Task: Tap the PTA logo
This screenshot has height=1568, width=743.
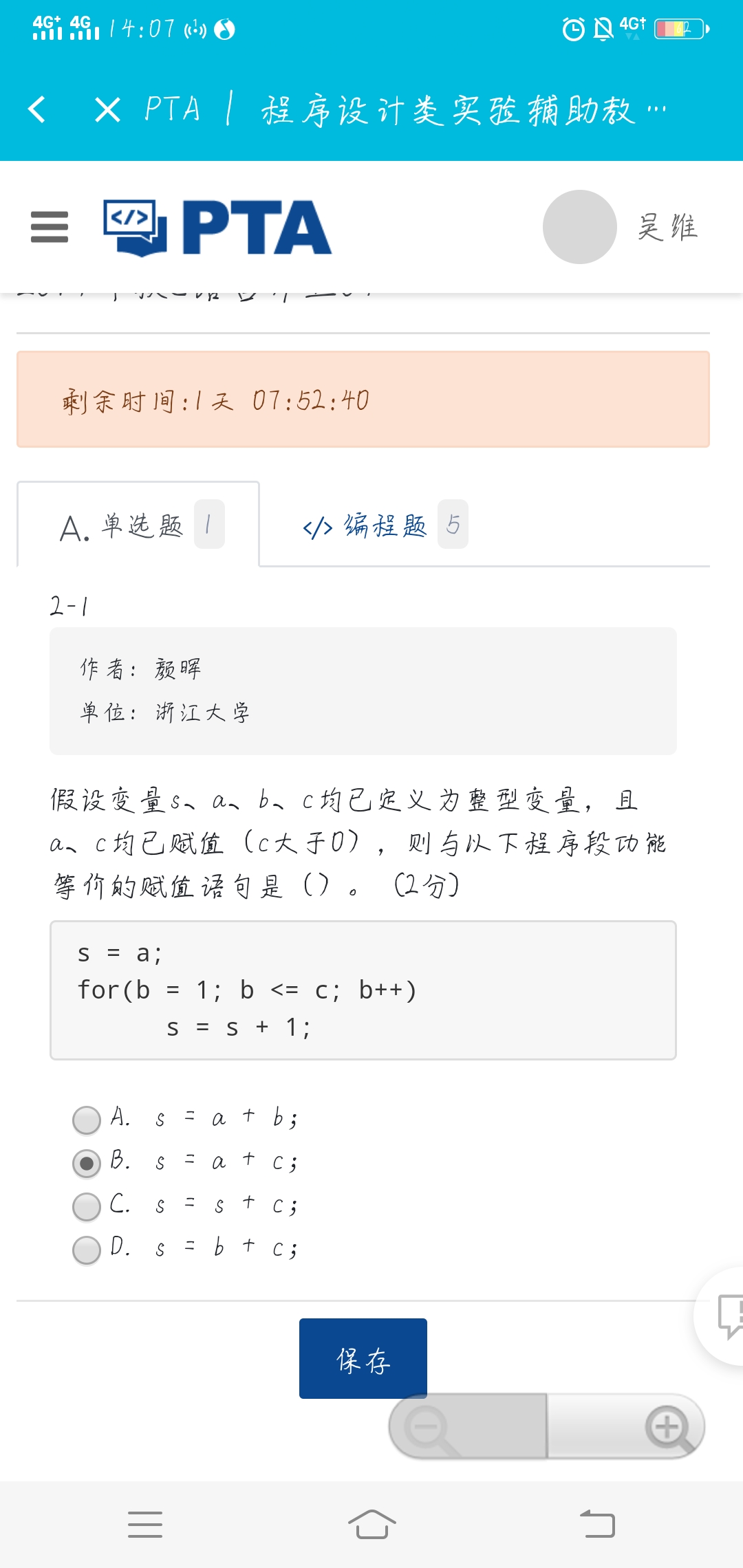Action: click(x=217, y=228)
